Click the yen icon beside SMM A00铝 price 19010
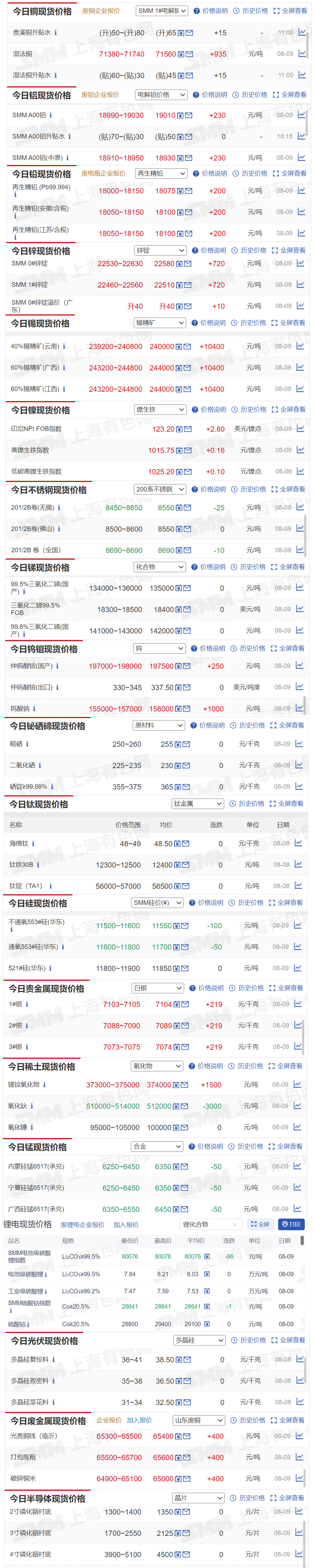The image size is (314, 1568). [x=181, y=115]
